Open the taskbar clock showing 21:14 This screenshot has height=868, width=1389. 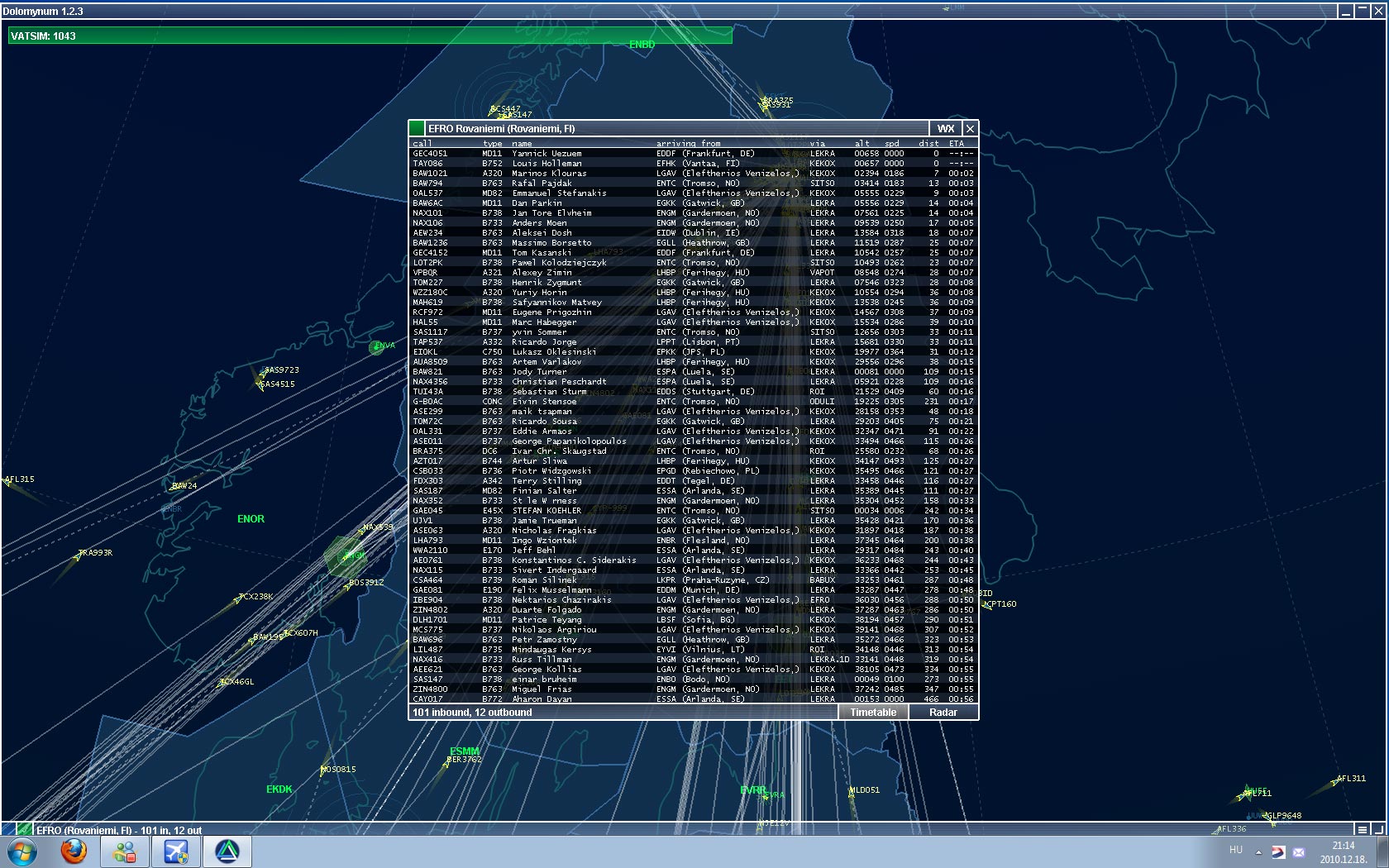click(x=1344, y=852)
